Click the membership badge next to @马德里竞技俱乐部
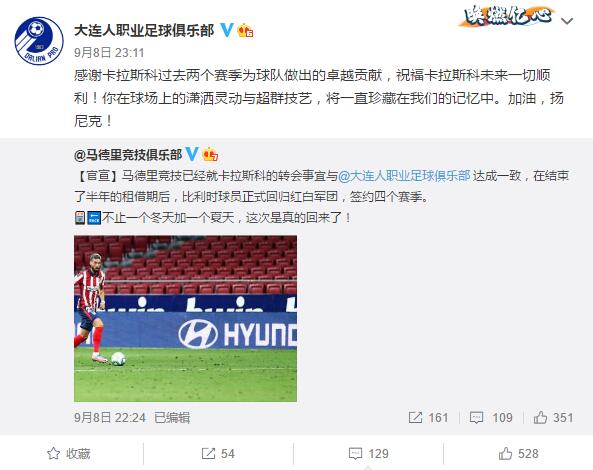Image resolution: width=593 pixels, height=470 pixels. [210, 154]
